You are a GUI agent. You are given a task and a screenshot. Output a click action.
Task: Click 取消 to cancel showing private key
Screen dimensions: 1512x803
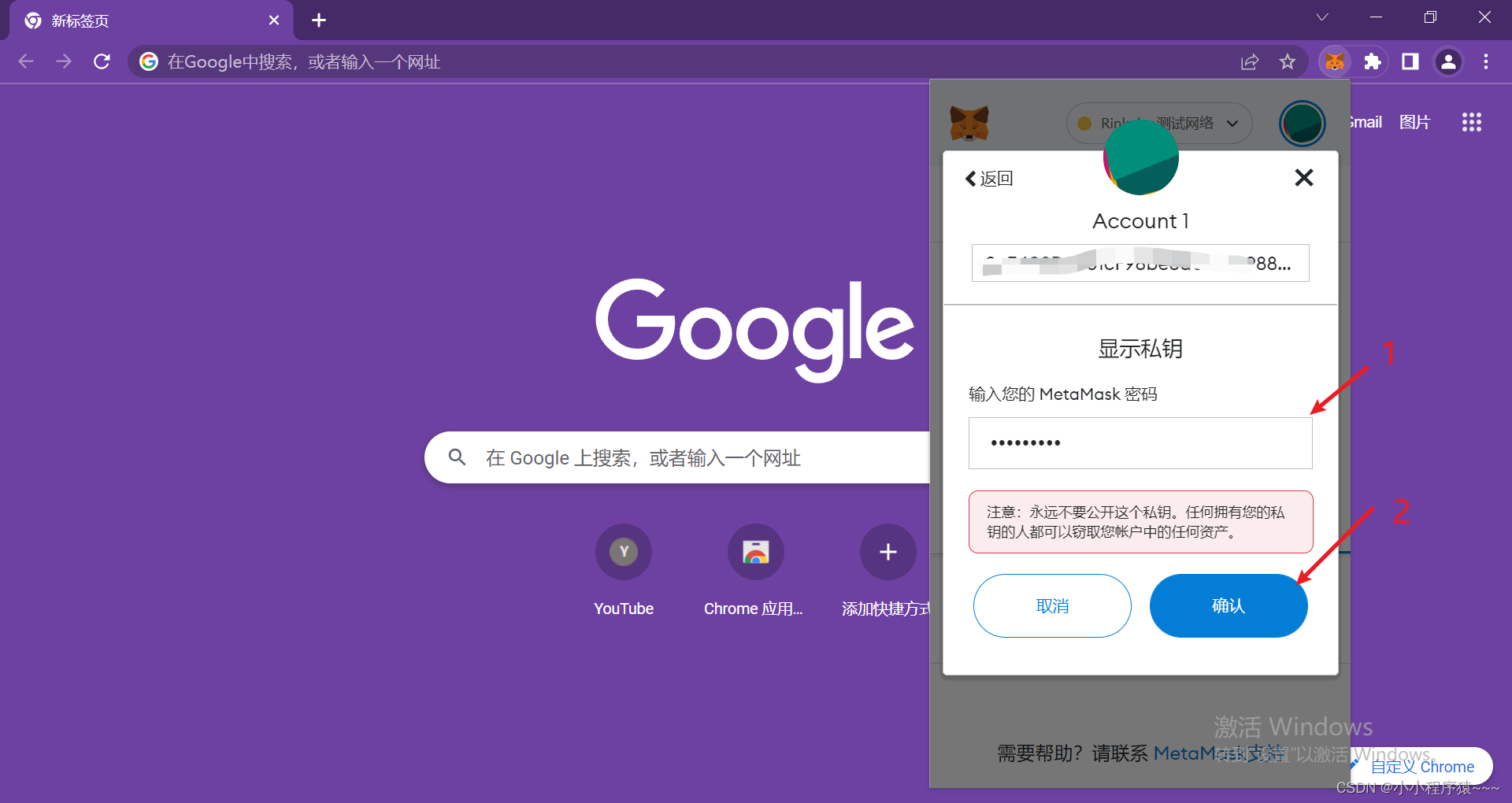click(1052, 605)
